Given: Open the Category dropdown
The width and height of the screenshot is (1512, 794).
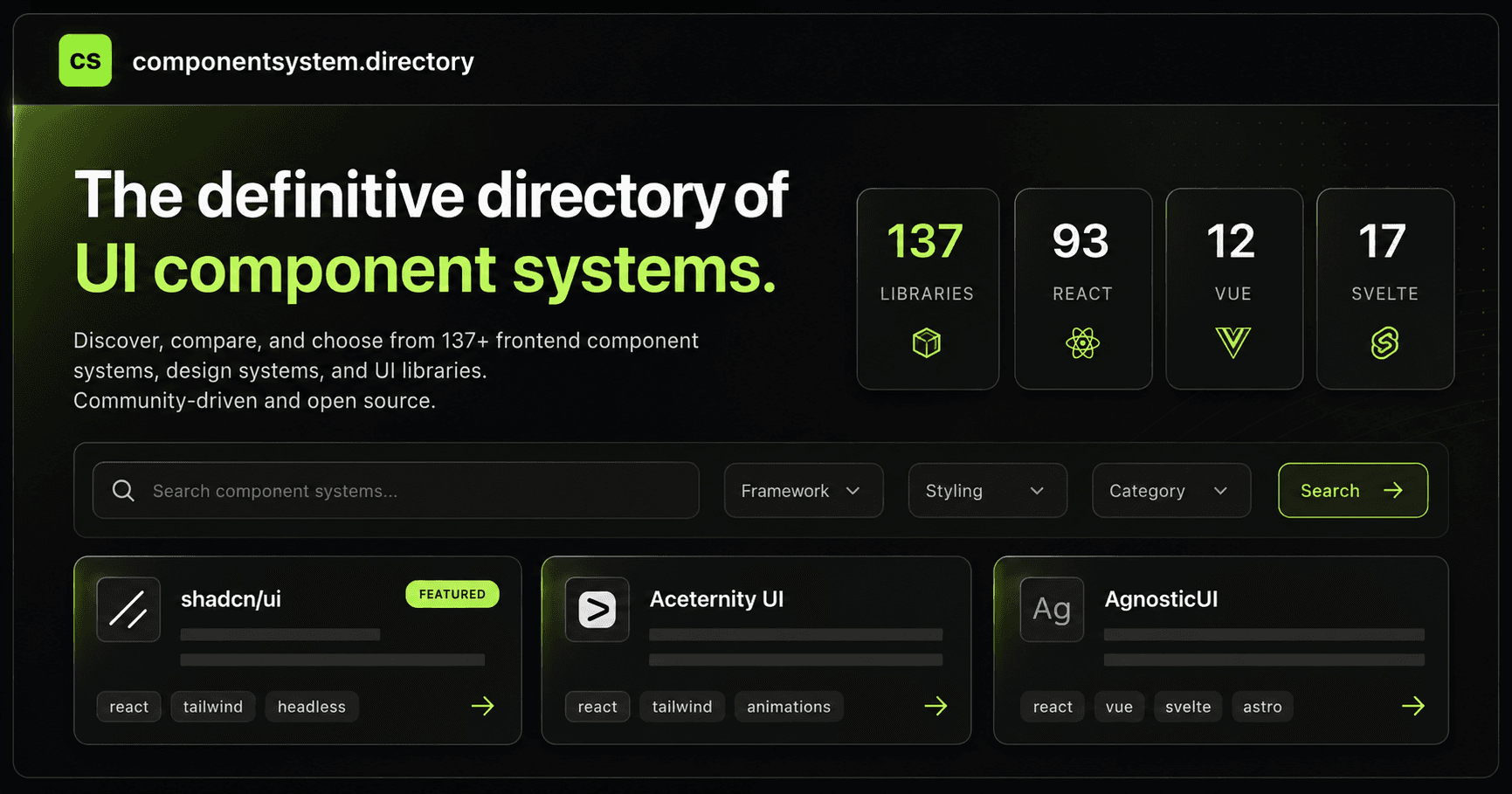Looking at the screenshot, I should click(x=1171, y=490).
